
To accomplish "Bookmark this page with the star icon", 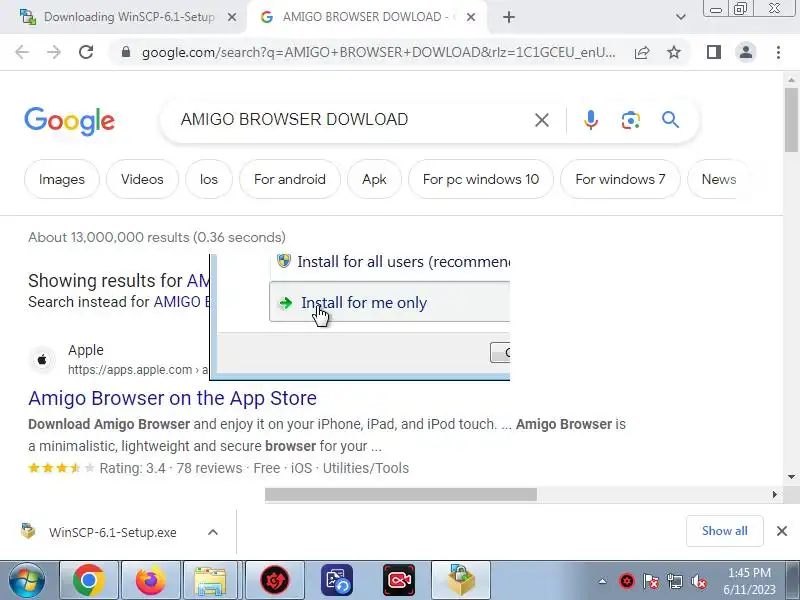I will point(674,52).
